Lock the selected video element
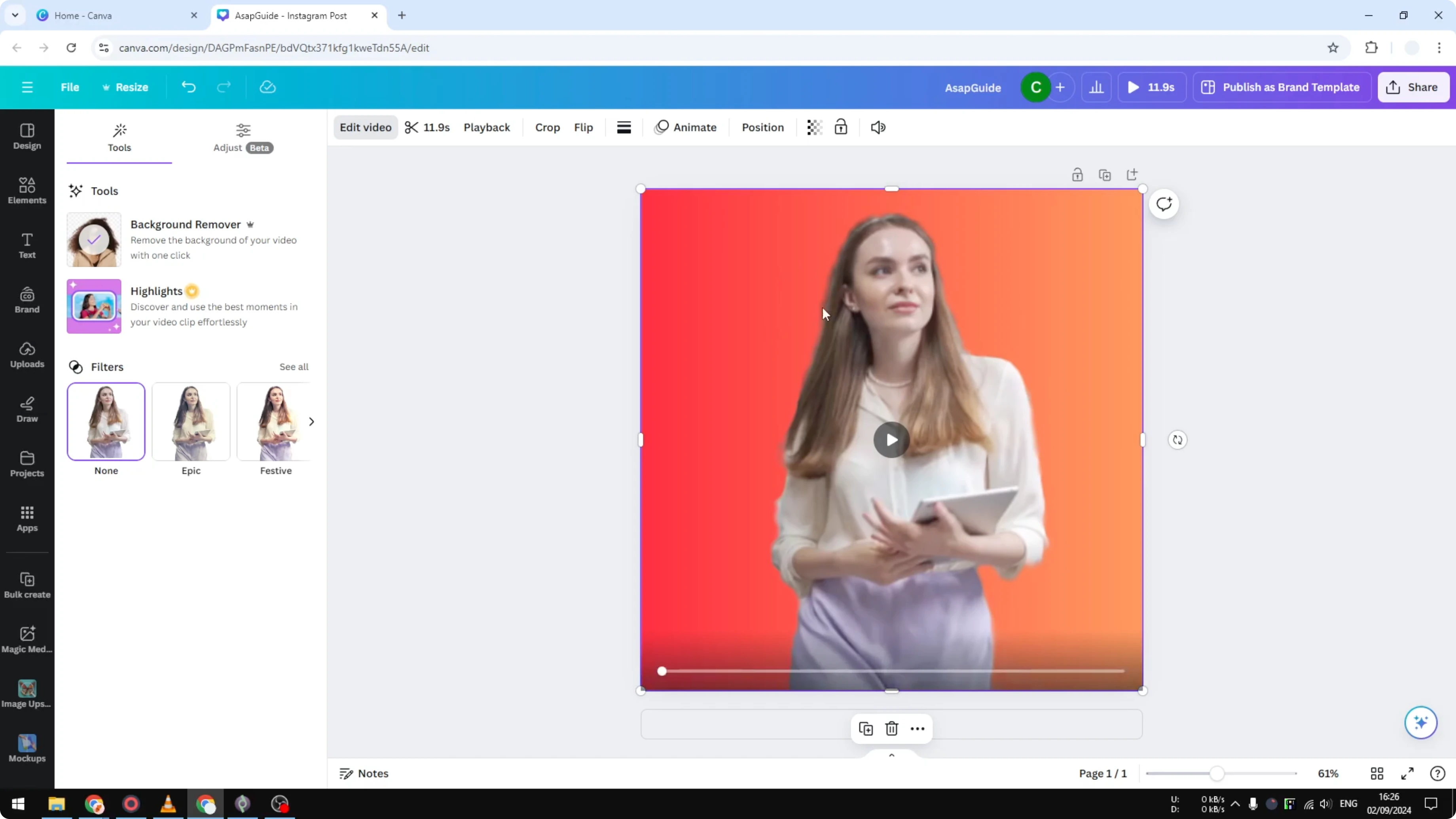Viewport: 1456px width, 819px height. [840, 127]
